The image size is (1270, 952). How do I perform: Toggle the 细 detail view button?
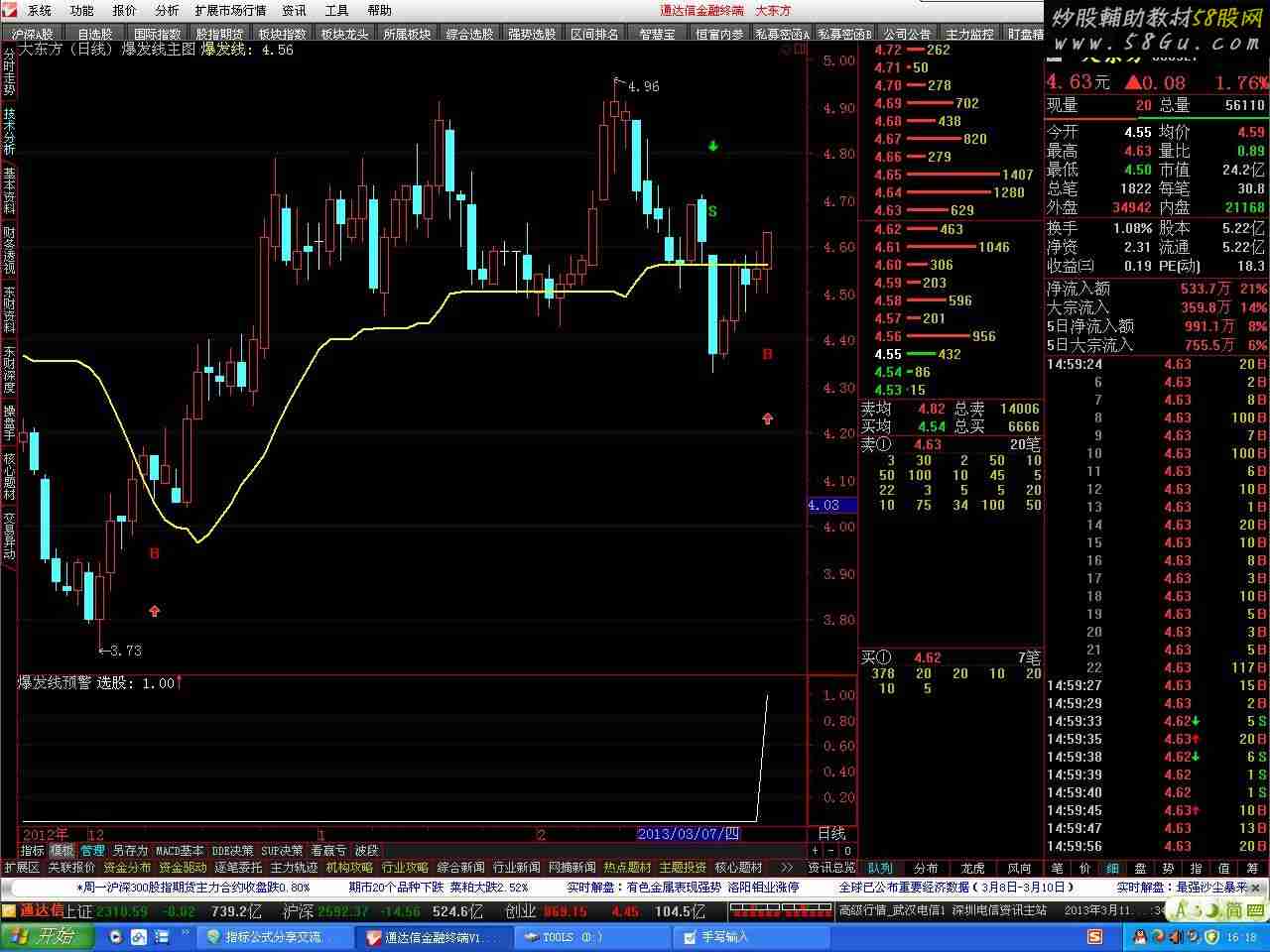[1113, 868]
